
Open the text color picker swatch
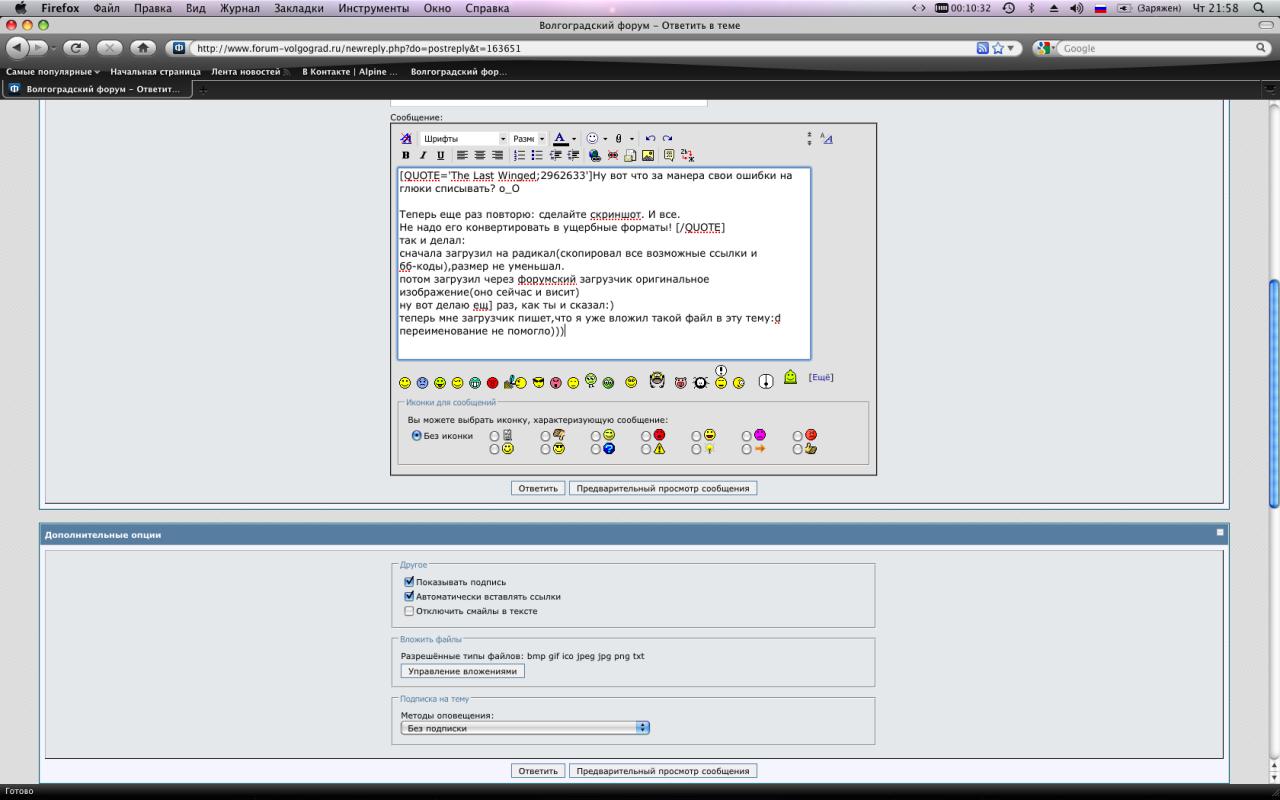pyautogui.click(x=560, y=138)
